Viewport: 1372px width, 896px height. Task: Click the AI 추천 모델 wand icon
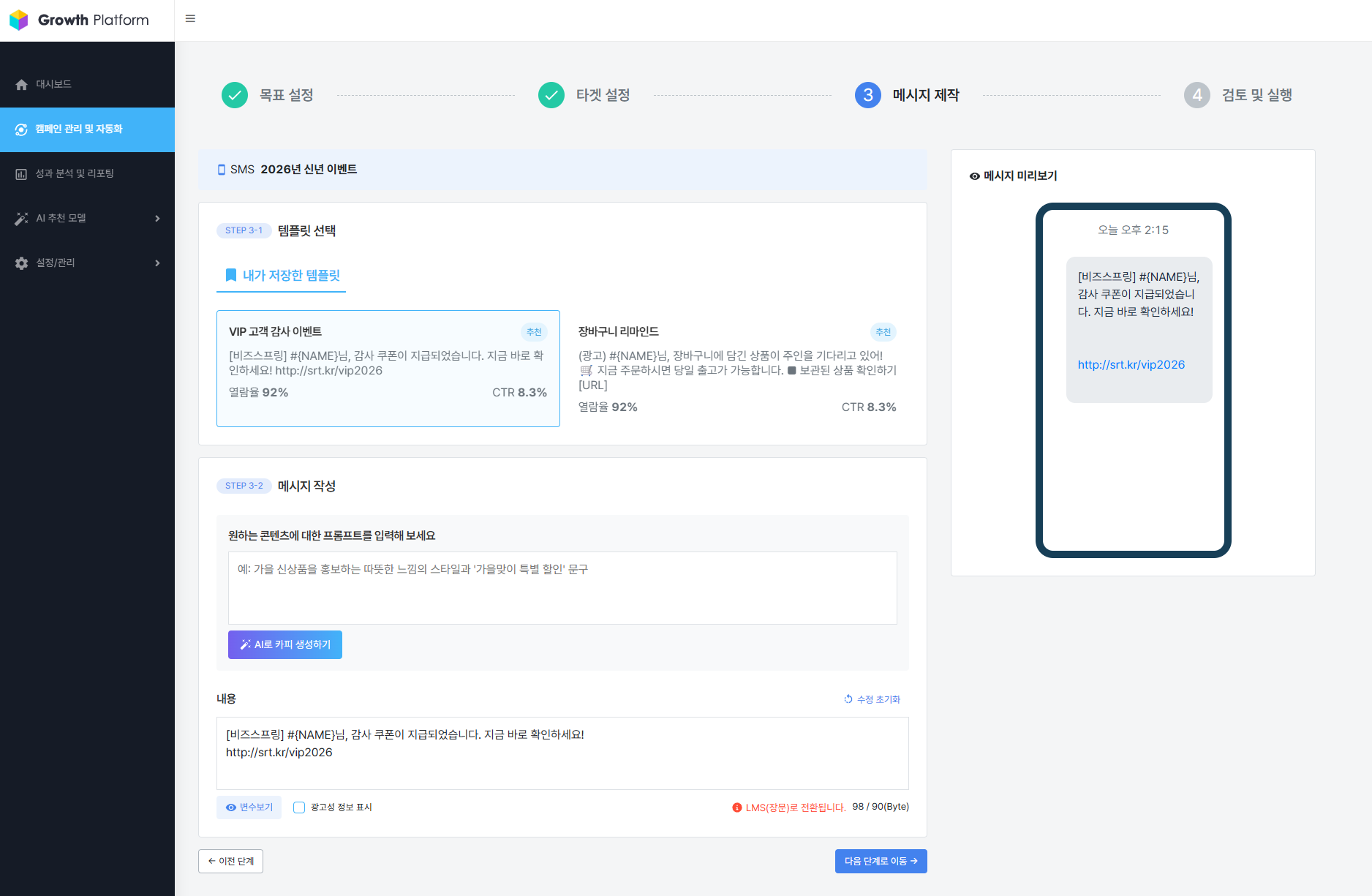[x=20, y=218]
